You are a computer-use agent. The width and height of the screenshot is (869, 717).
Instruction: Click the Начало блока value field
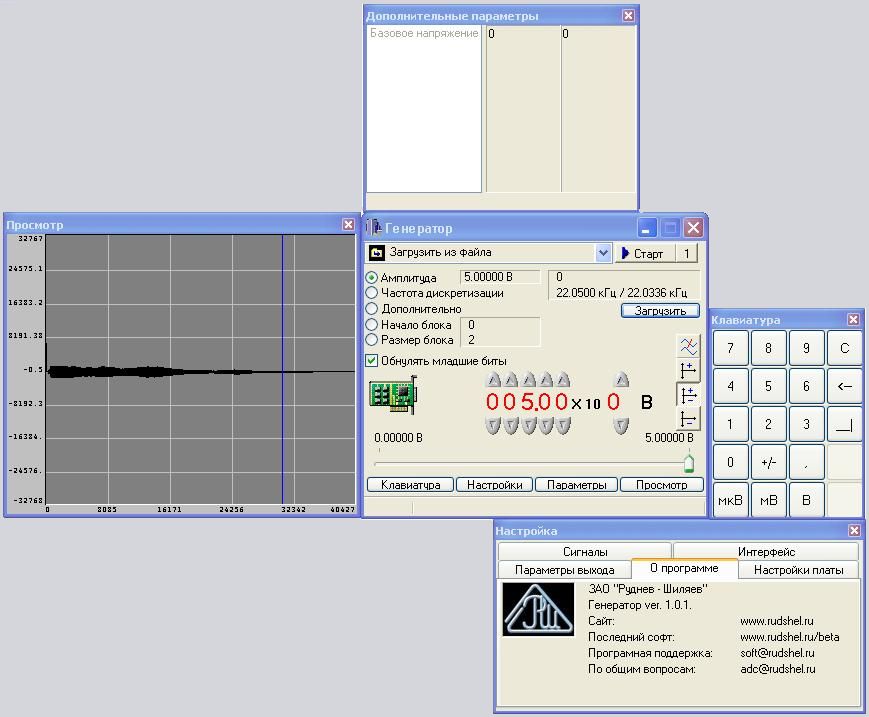pos(500,325)
